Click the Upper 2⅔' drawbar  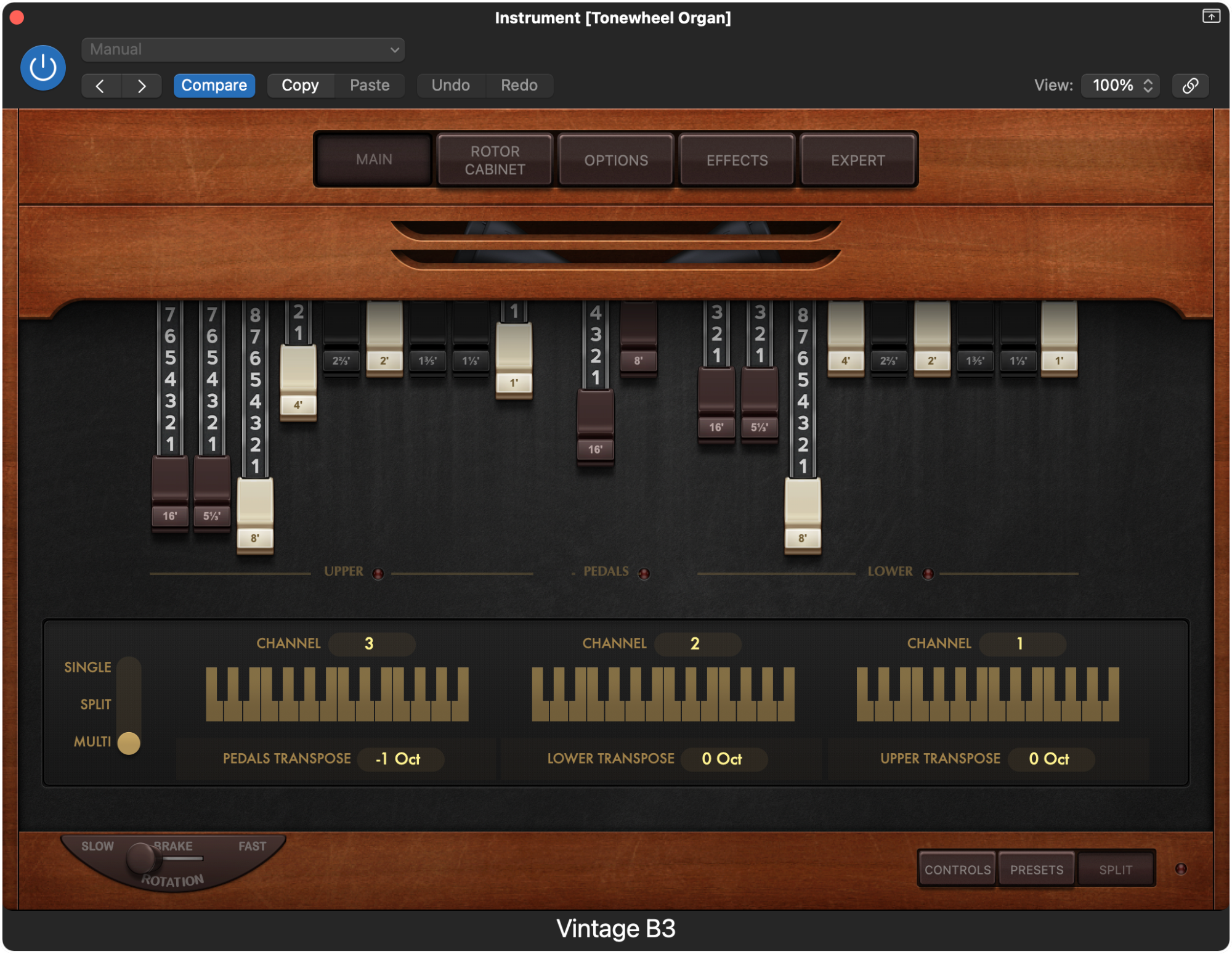pyautogui.click(x=341, y=338)
